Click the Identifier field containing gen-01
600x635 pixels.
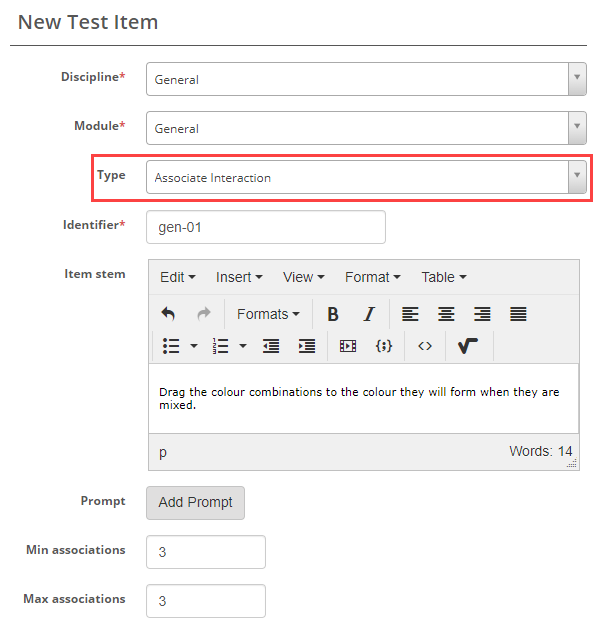265,227
